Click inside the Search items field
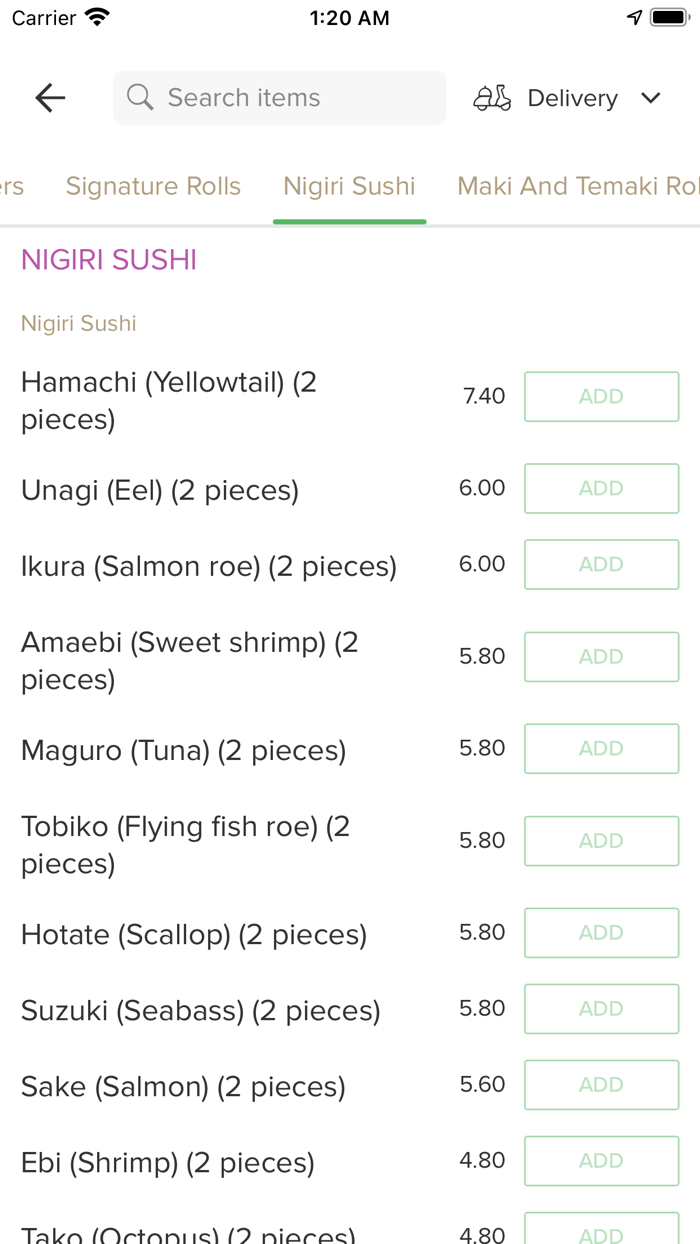The height and width of the screenshot is (1244, 700). pos(279,97)
